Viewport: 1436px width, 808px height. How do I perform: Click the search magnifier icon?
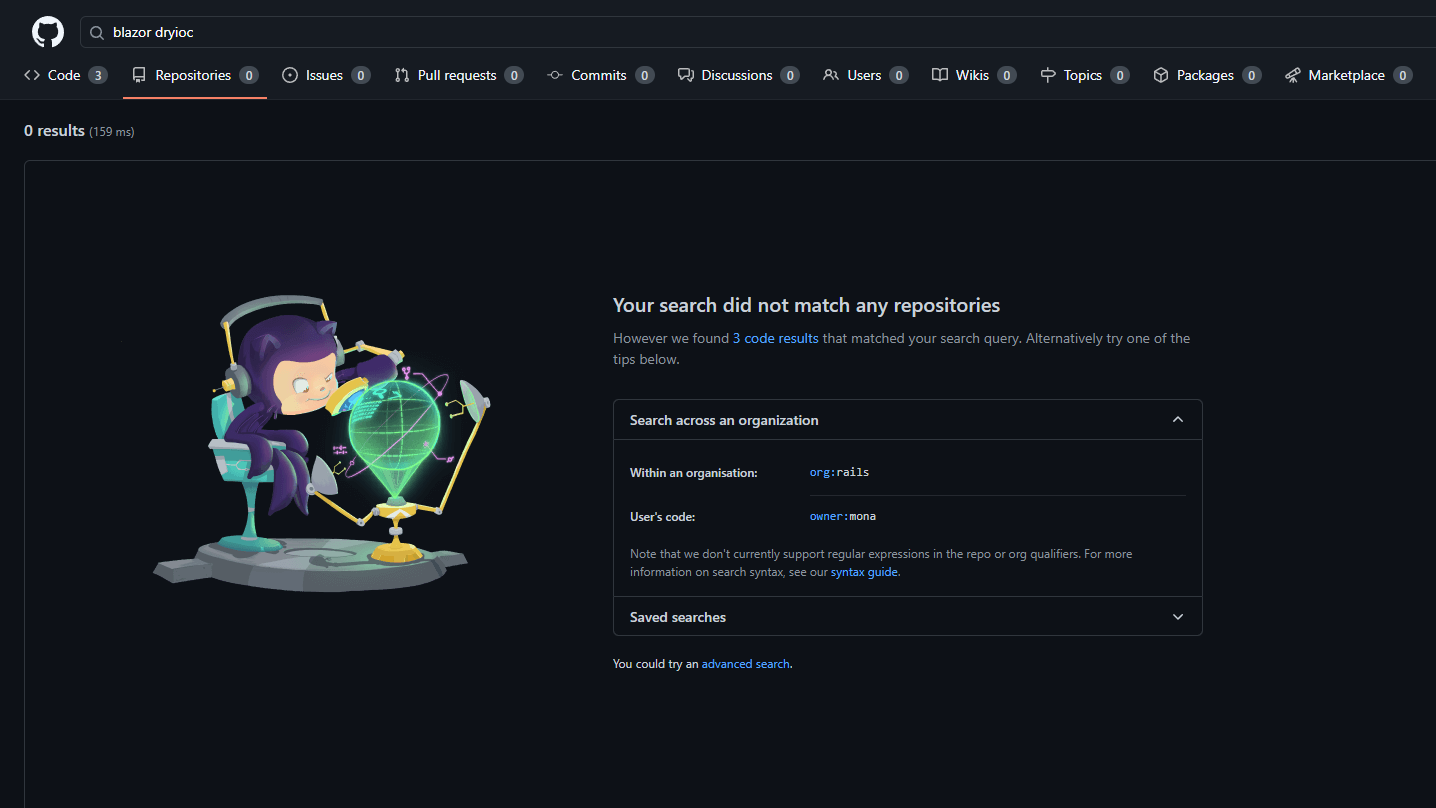pos(97,33)
